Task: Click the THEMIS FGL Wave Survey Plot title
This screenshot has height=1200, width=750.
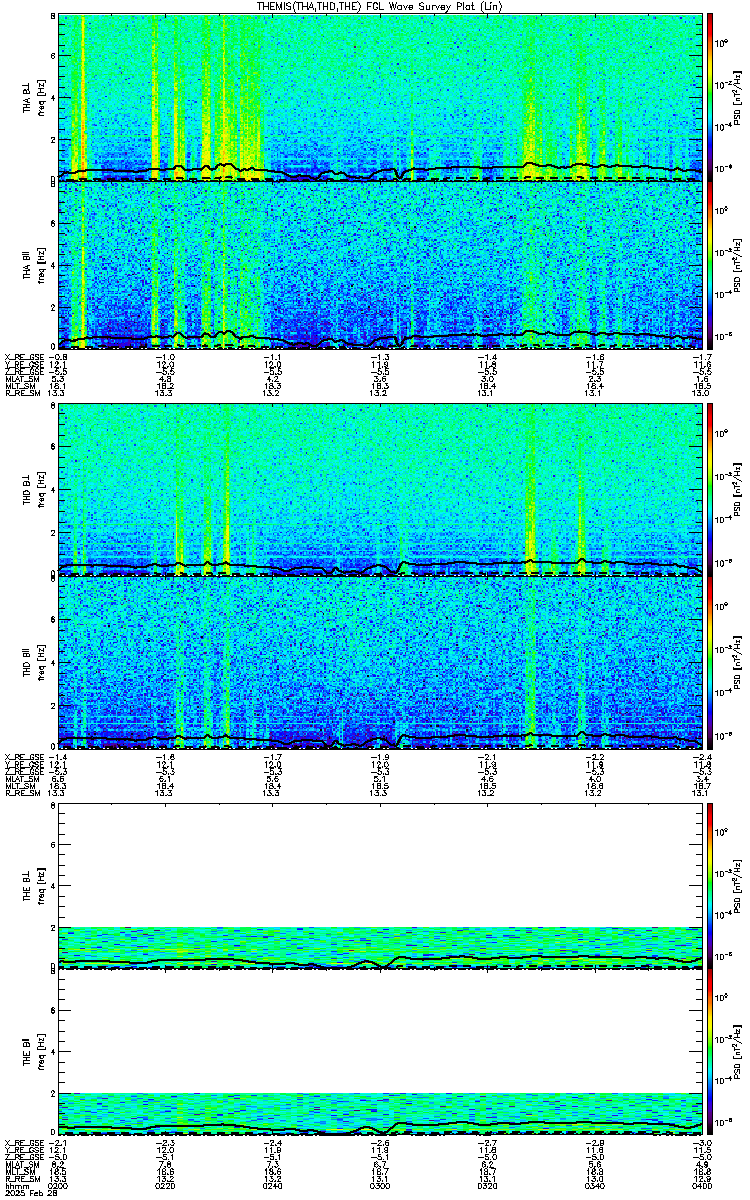Action: coord(380,6)
